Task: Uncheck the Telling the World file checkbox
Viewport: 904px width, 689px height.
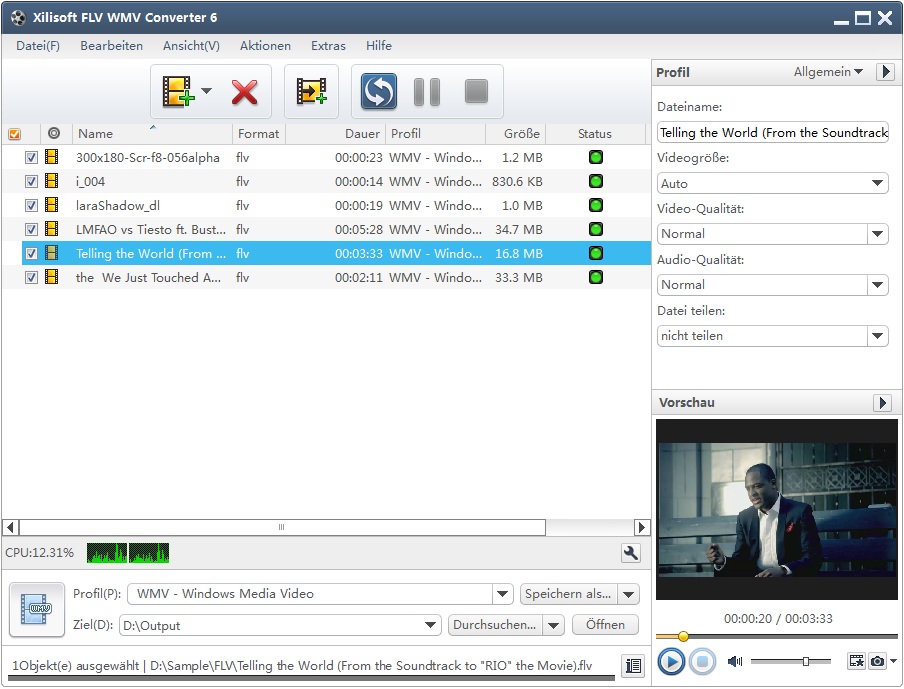Action: click(31, 253)
